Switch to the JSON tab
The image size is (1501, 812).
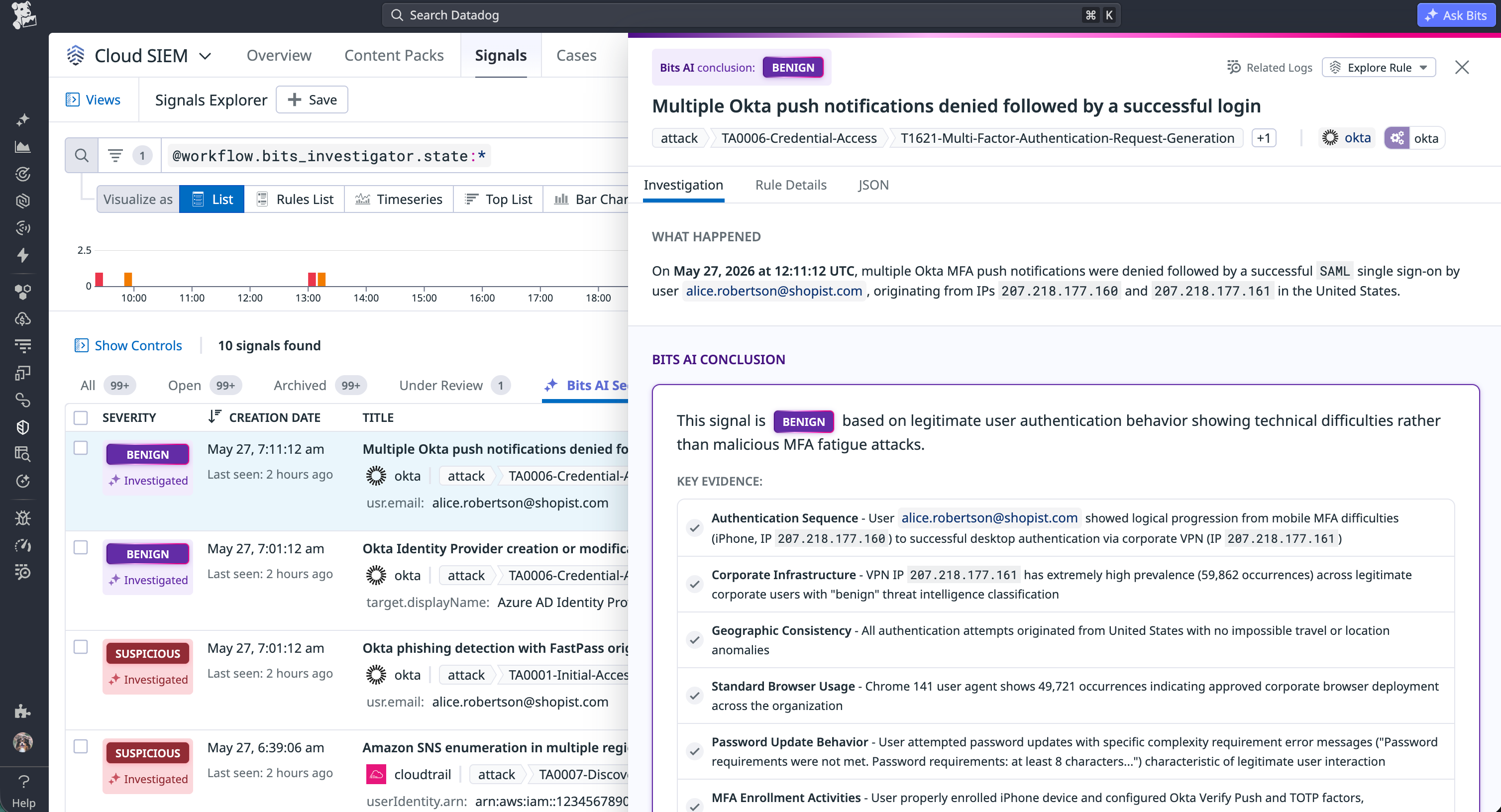coord(873,185)
